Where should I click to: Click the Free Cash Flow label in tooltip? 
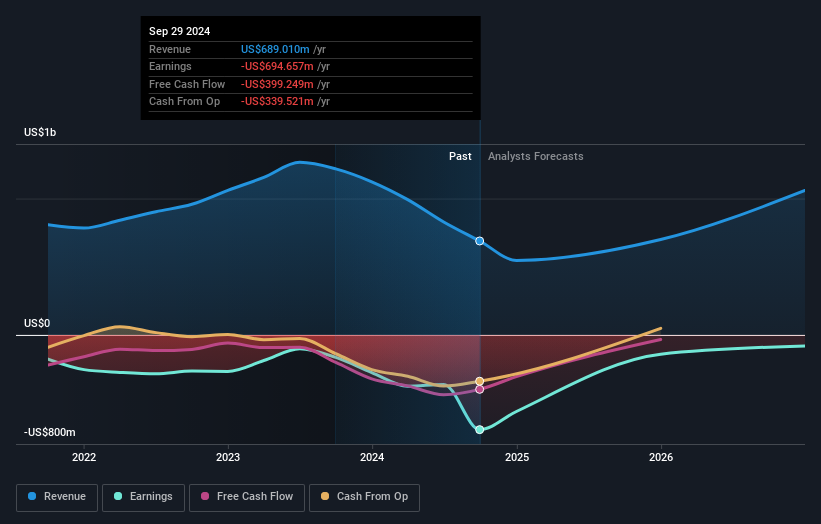click(x=187, y=84)
